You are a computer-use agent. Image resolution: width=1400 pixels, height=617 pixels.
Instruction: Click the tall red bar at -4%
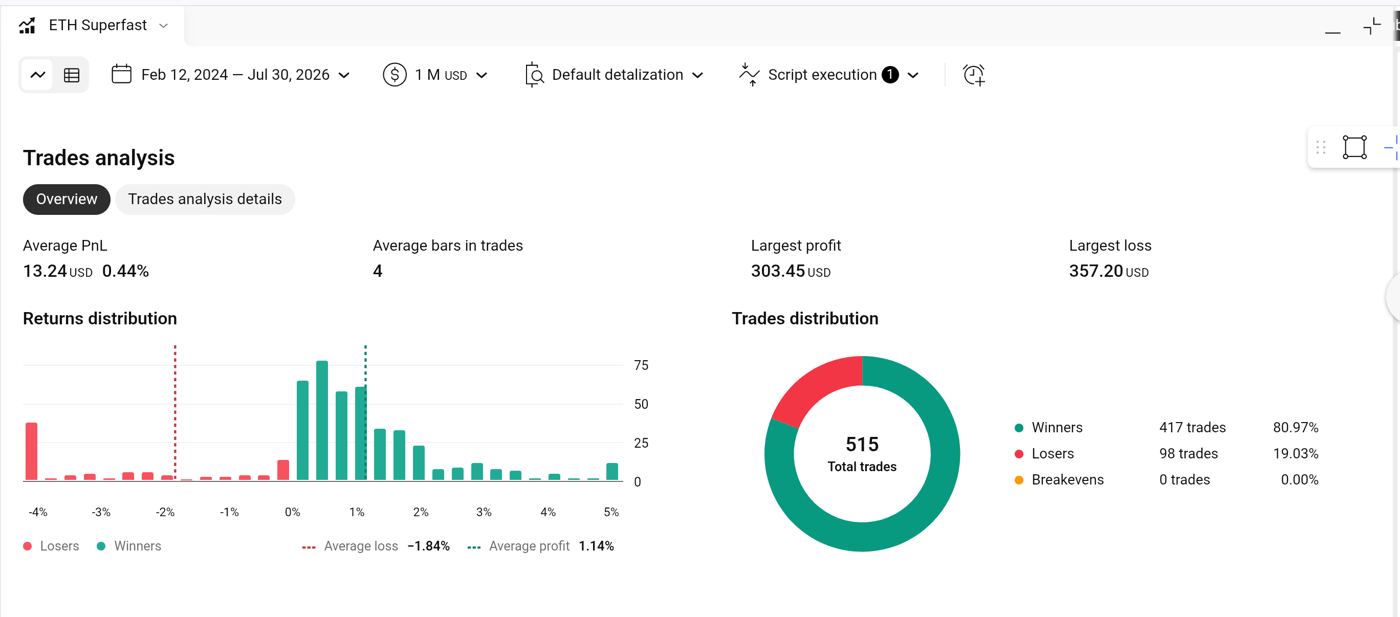tap(31, 451)
